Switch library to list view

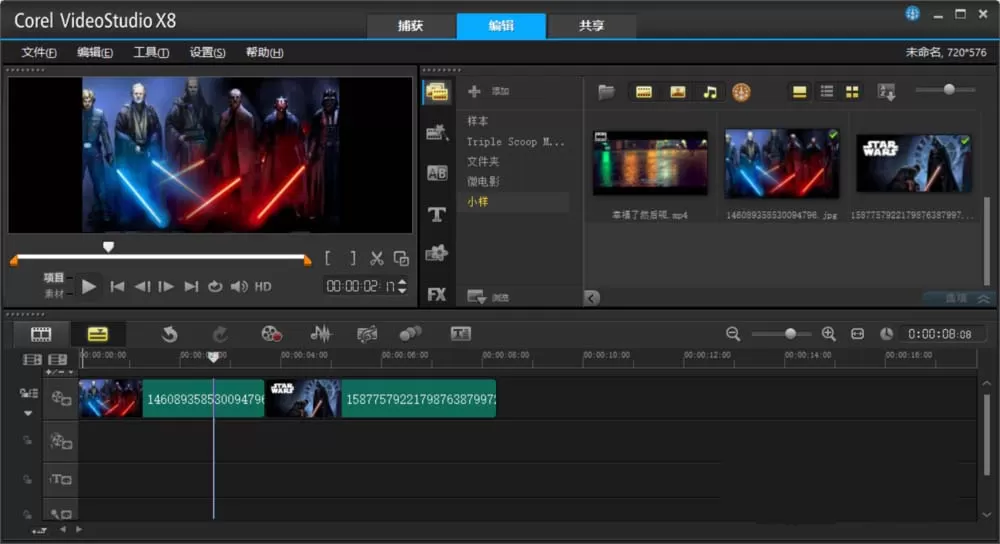click(x=827, y=92)
